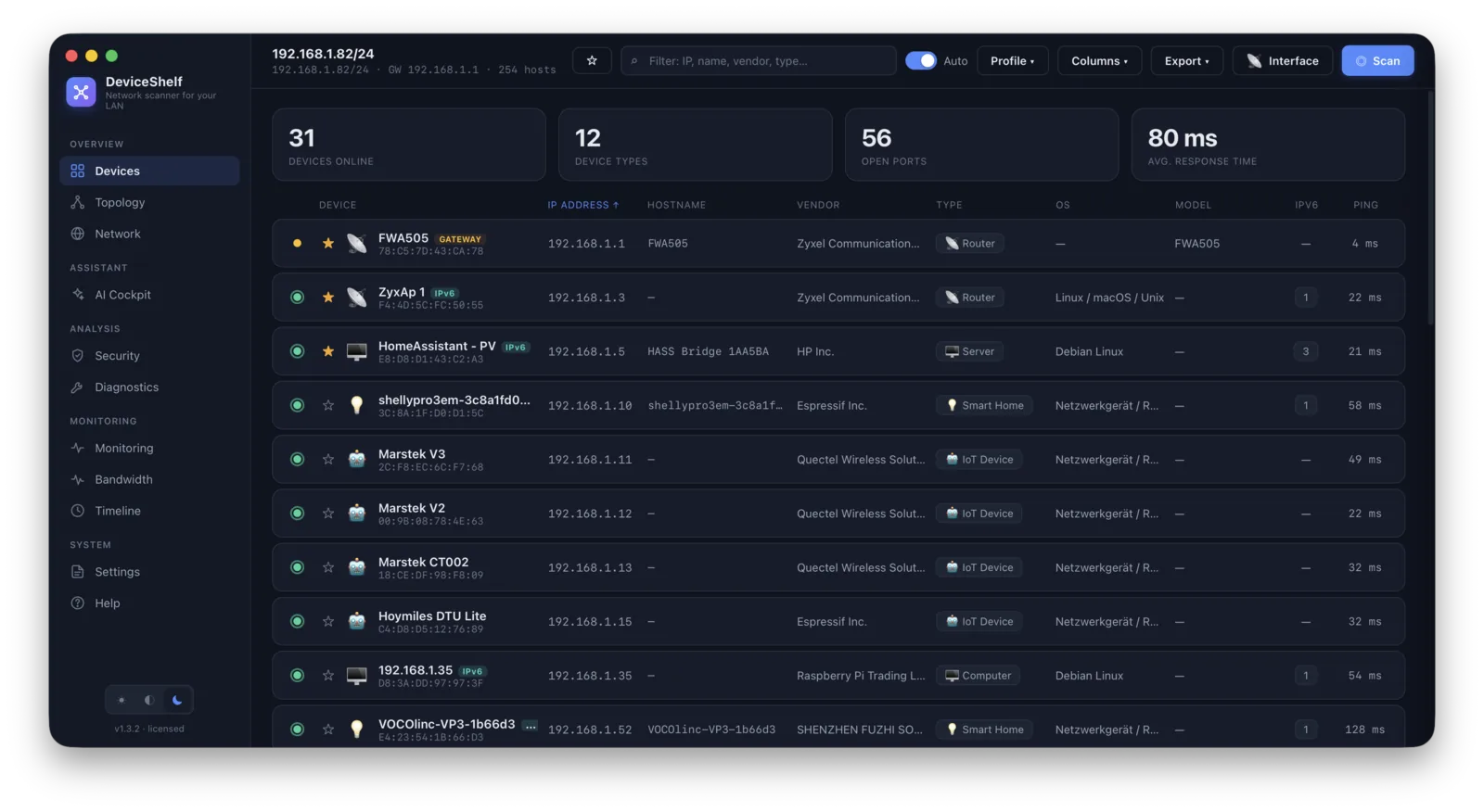Image resolution: width=1484 pixels, height=812 pixels.
Task: Click the Marstek CT002 robot icon
Action: tap(357, 567)
